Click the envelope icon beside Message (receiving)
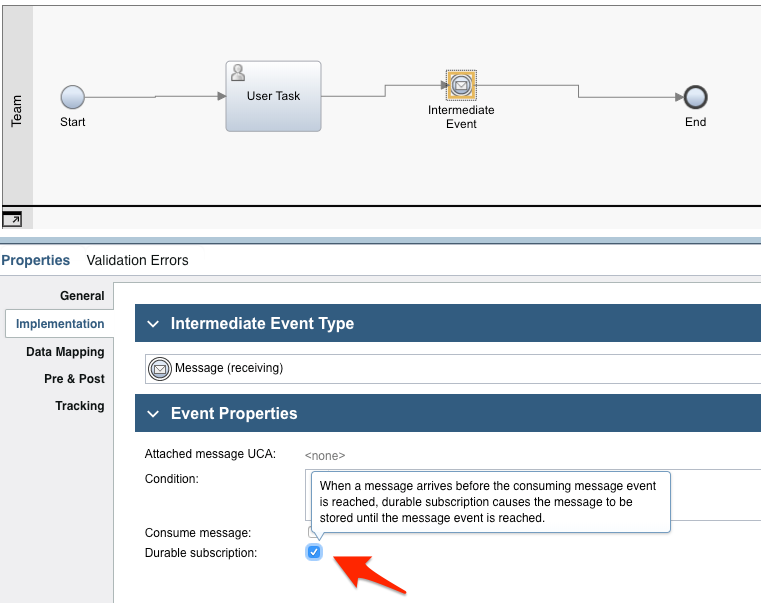This screenshot has width=761, height=603. pos(159,369)
